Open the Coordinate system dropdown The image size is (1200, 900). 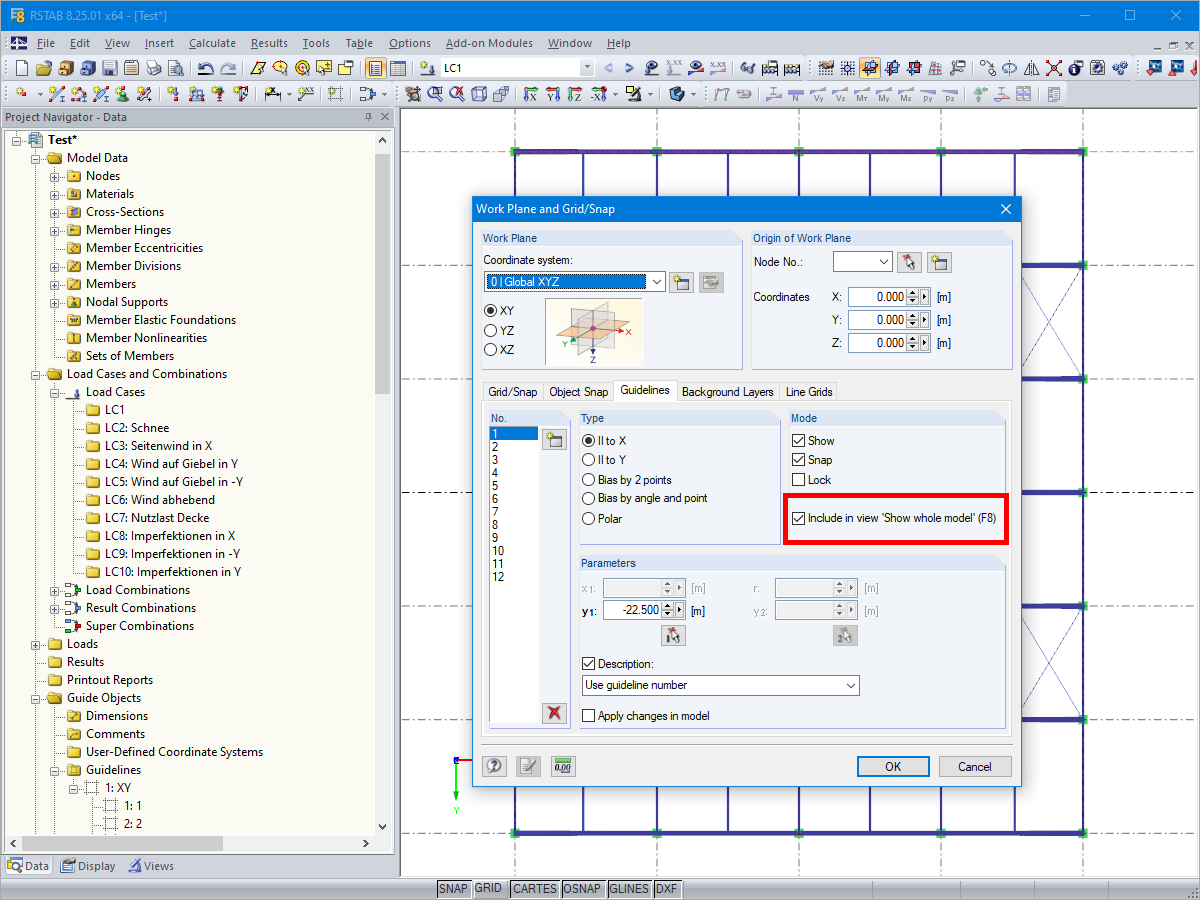658,281
